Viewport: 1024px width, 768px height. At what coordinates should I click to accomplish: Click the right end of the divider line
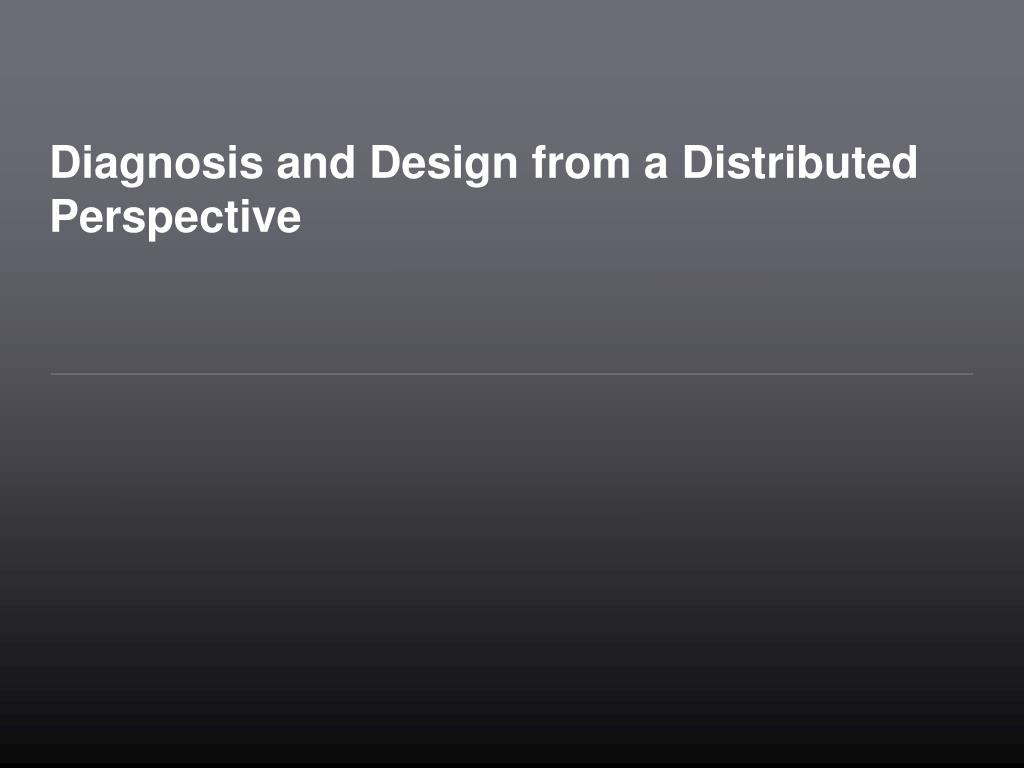pyautogui.click(x=970, y=374)
